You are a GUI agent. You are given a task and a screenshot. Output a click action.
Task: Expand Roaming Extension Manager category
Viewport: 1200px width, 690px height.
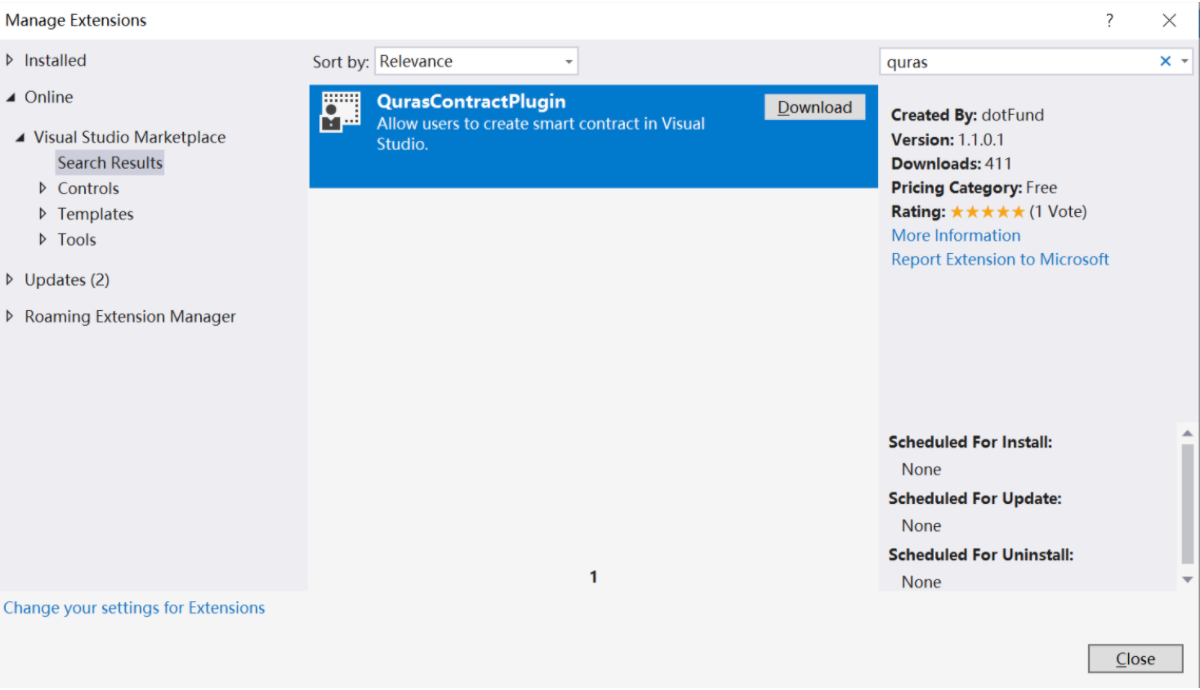[11, 317]
